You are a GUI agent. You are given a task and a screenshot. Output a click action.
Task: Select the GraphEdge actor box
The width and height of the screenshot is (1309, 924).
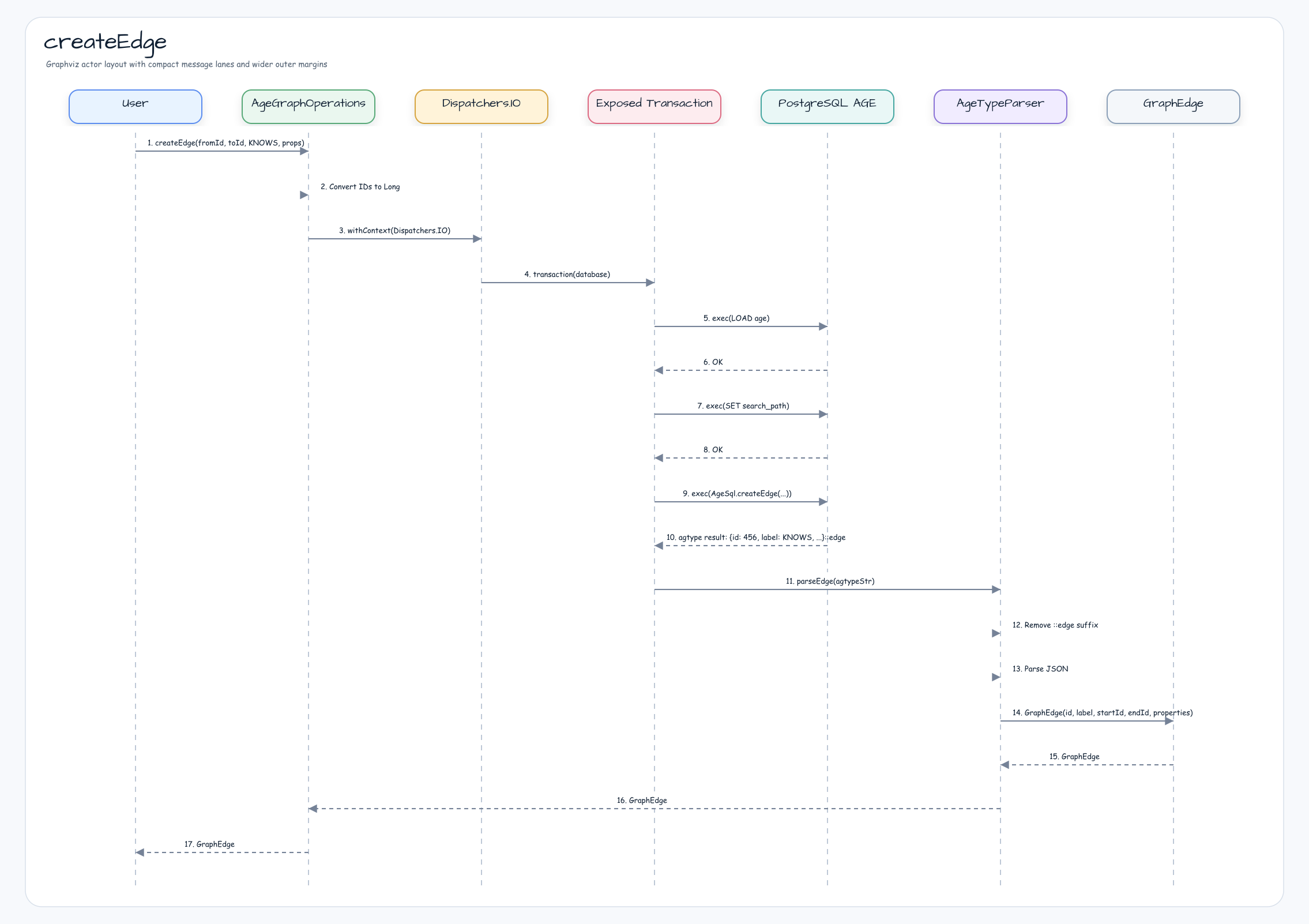(x=1173, y=107)
